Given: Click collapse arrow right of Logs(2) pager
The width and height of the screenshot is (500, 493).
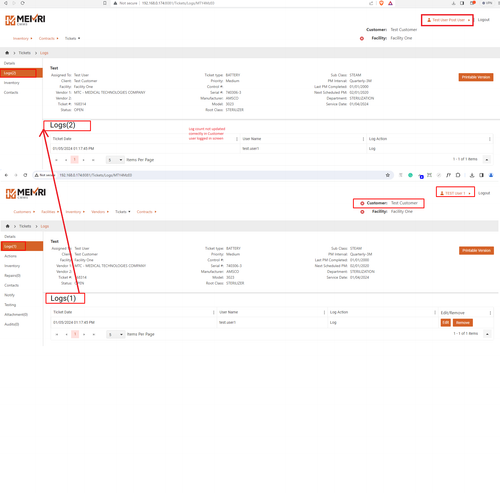Looking at the screenshot, I should click(487, 160).
